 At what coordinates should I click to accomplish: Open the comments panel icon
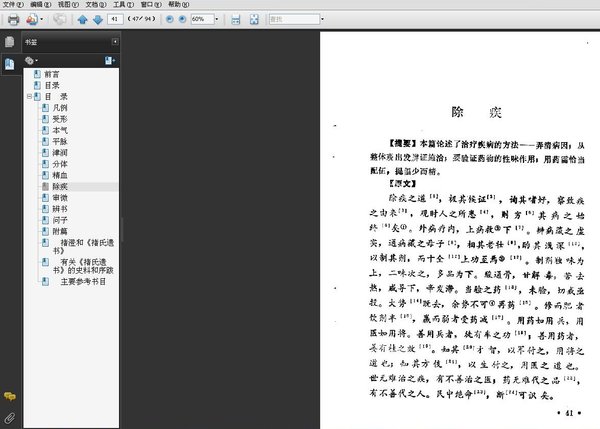pyautogui.click(x=9, y=398)
